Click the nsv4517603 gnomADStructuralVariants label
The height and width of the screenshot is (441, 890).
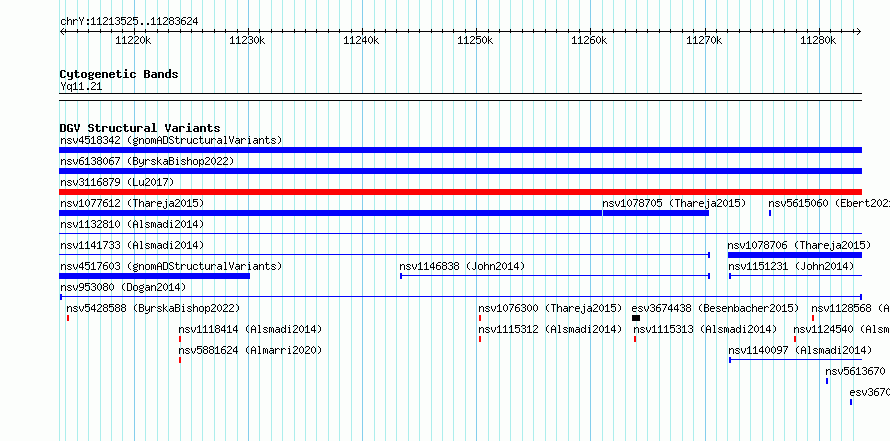[171, 266]
